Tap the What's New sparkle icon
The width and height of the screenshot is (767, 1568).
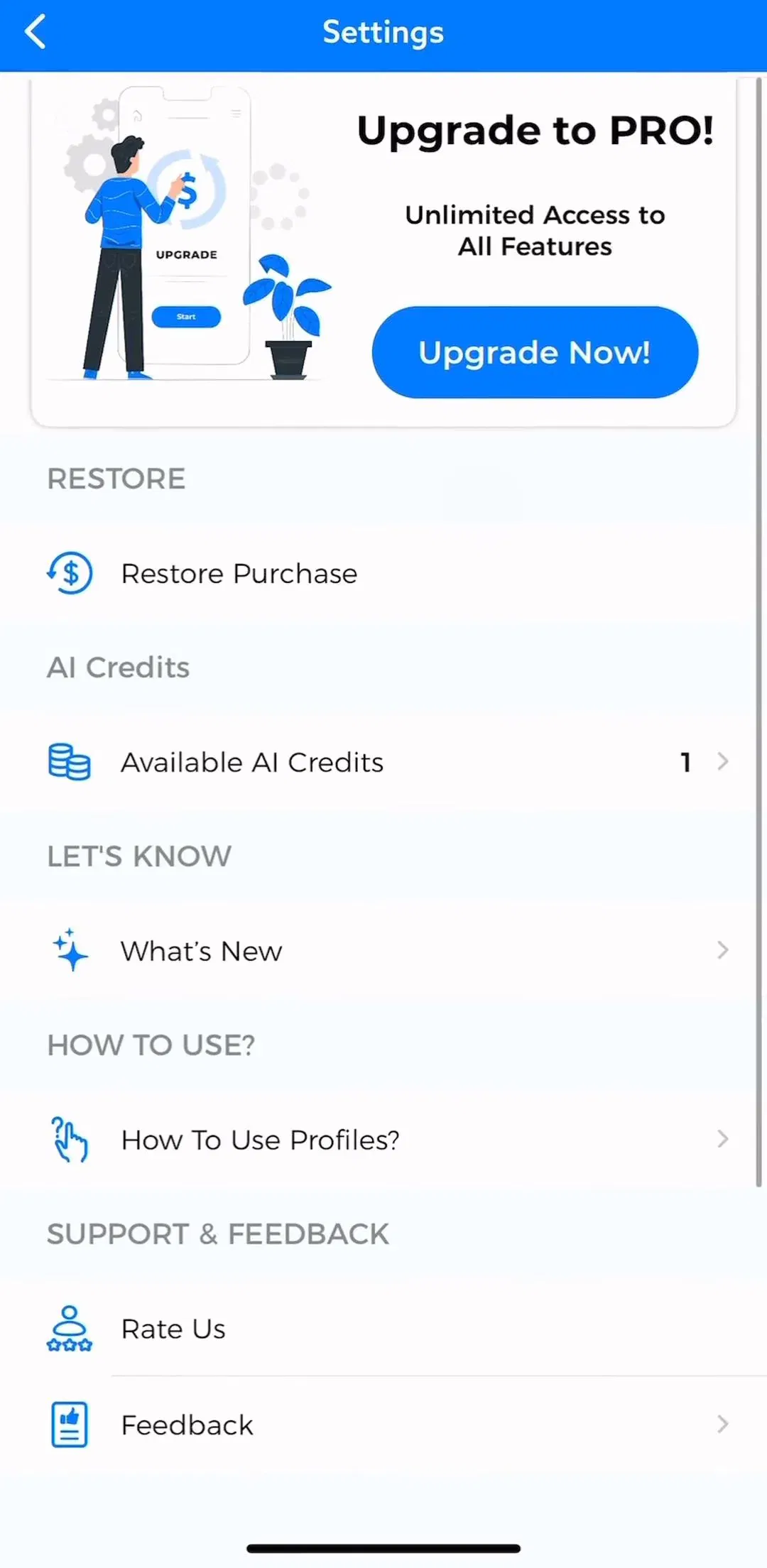pyautogui.click(x=70, y=950)
